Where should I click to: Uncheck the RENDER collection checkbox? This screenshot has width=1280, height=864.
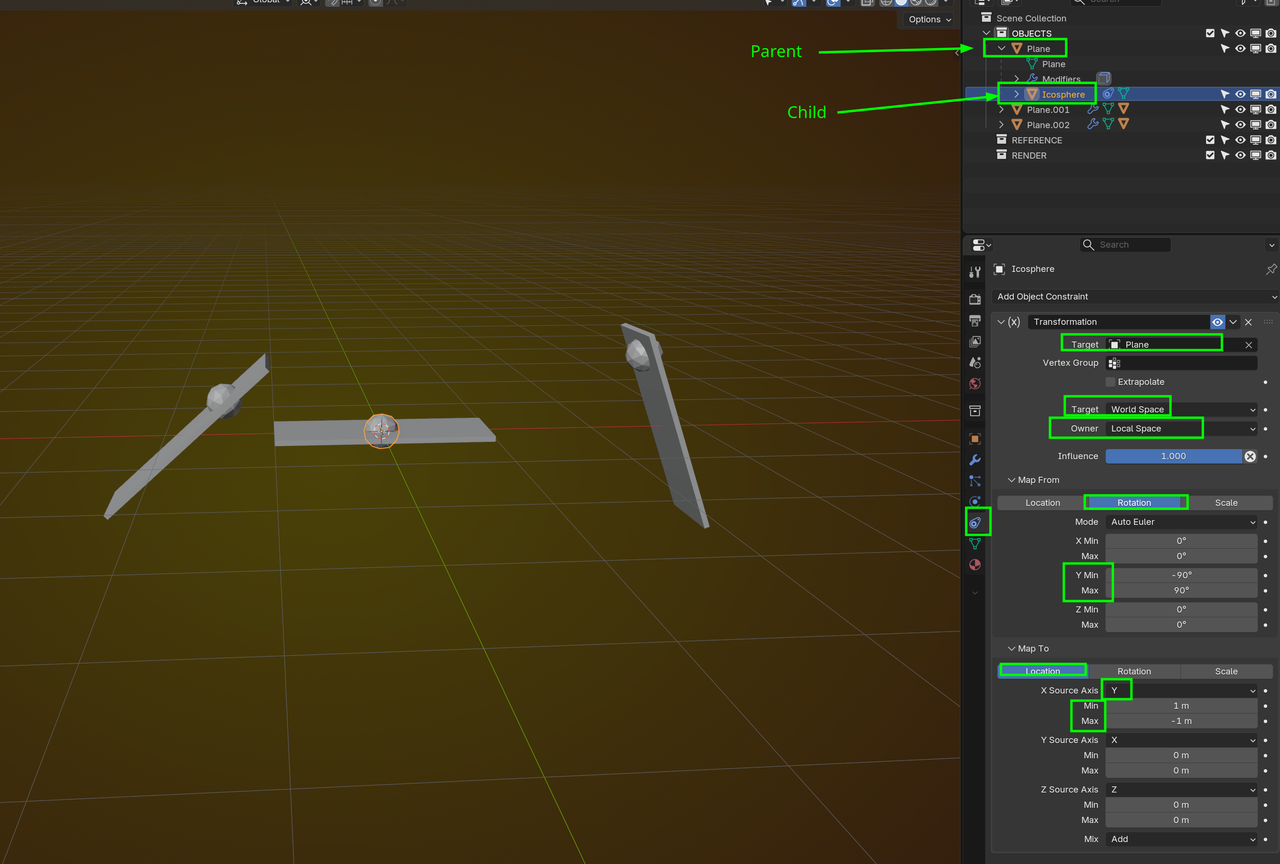point(1210,155)
